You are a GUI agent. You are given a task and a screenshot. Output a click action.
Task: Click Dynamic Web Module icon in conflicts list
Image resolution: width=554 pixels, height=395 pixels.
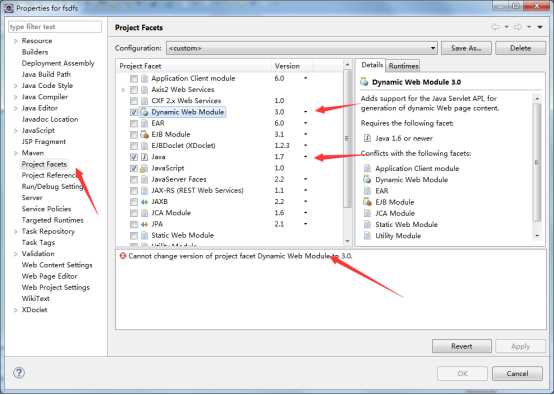[367, 179]
